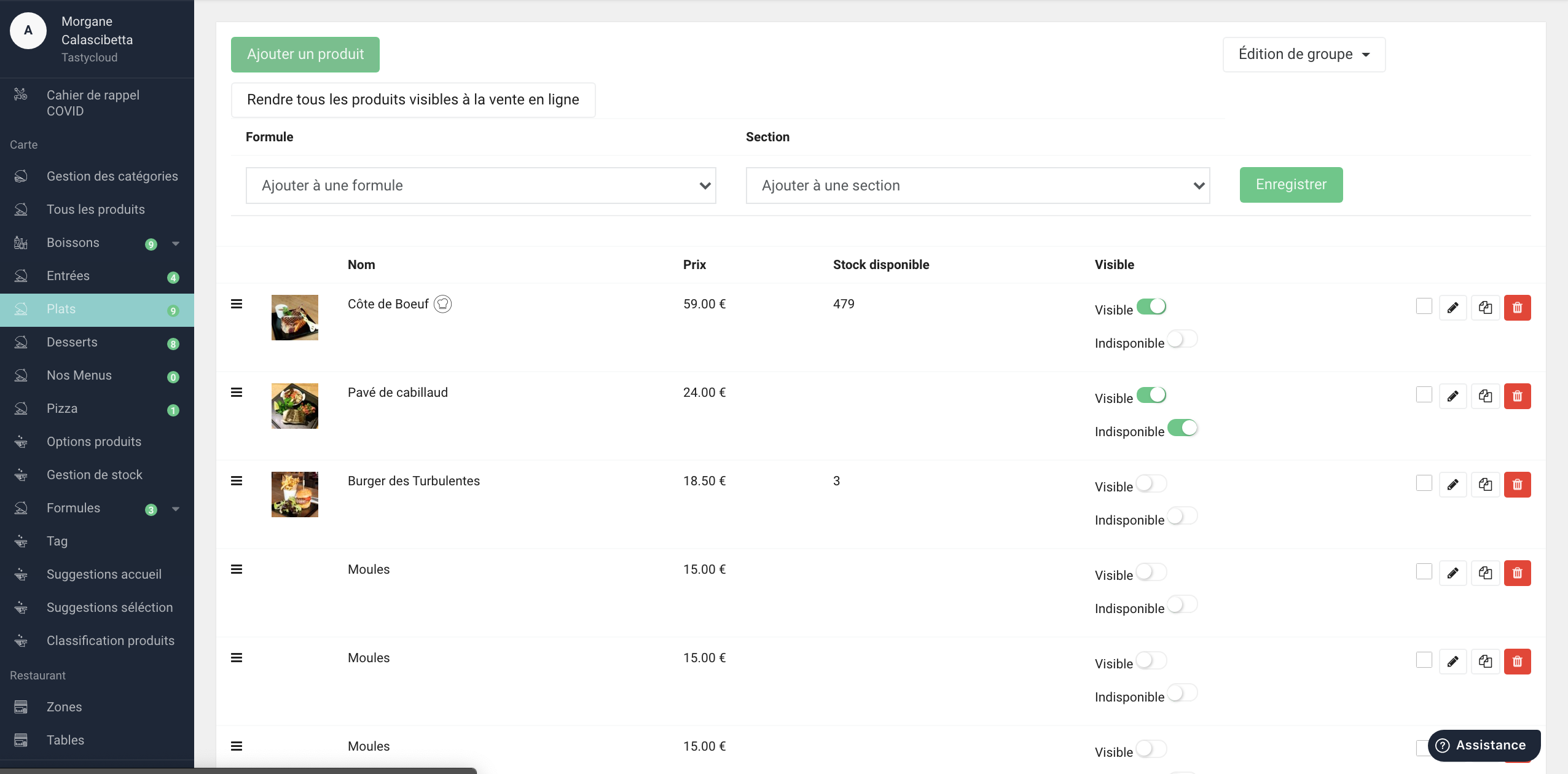Toggle Indisponible for Côte de Boeuf
The height and width of the screenshot is (774, 1568).
[1183, 339]
